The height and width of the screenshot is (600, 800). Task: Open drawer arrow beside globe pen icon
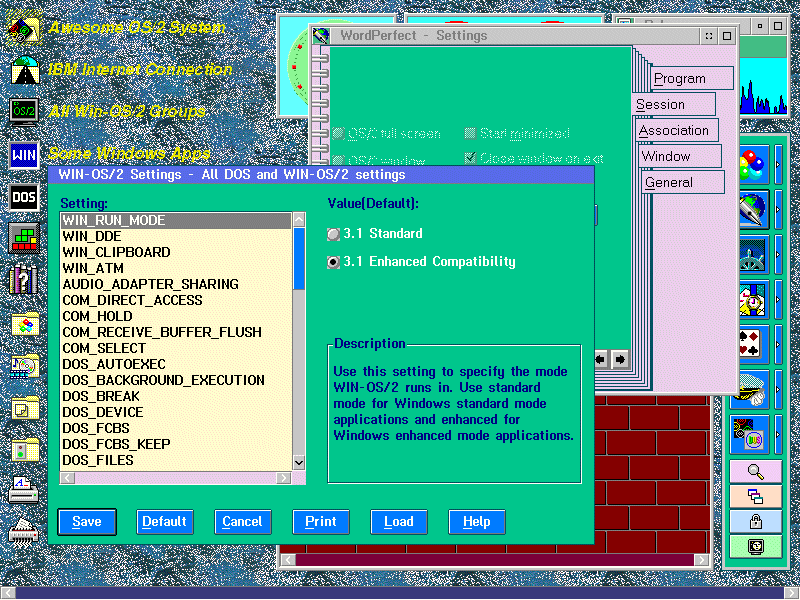[x=778, y=209]
